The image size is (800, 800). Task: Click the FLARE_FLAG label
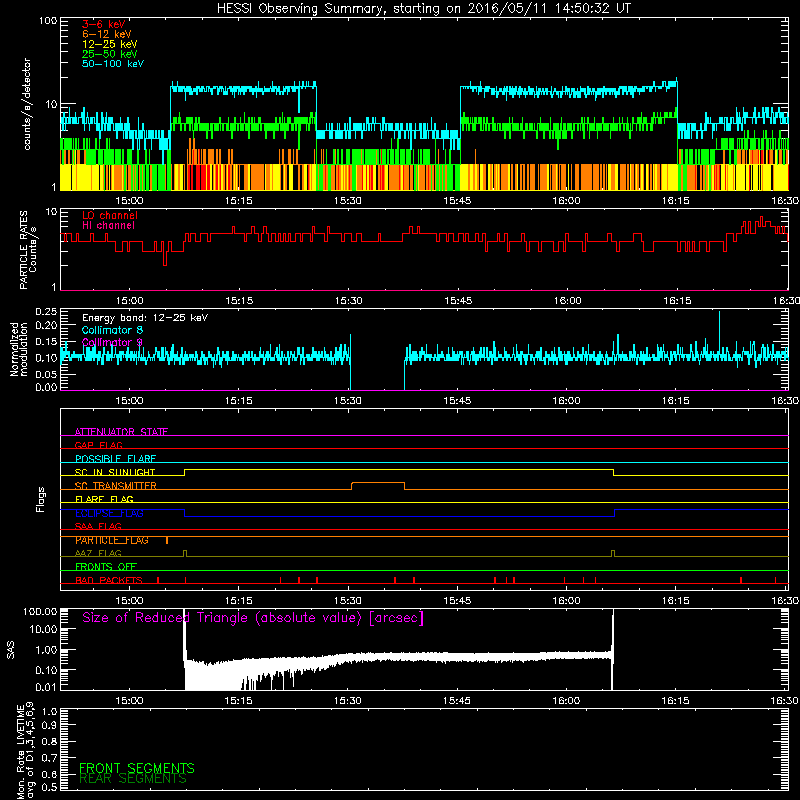pyautogui.click(x=104, y=499)
